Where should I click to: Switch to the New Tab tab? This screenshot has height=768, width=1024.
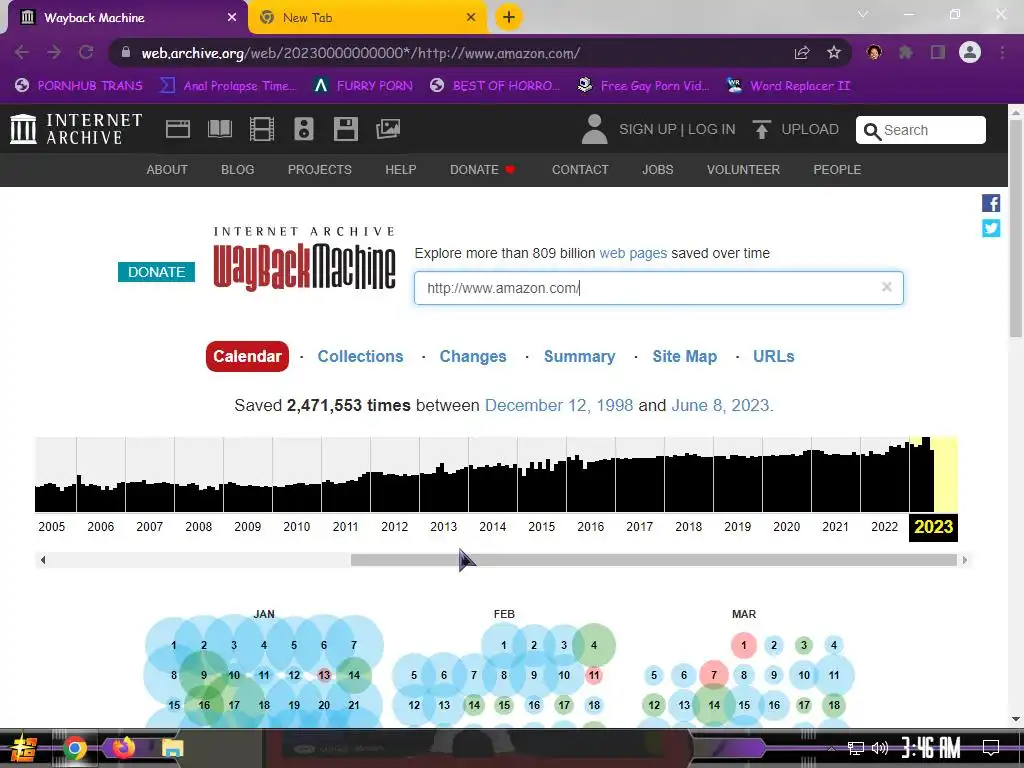pos(368,18)
